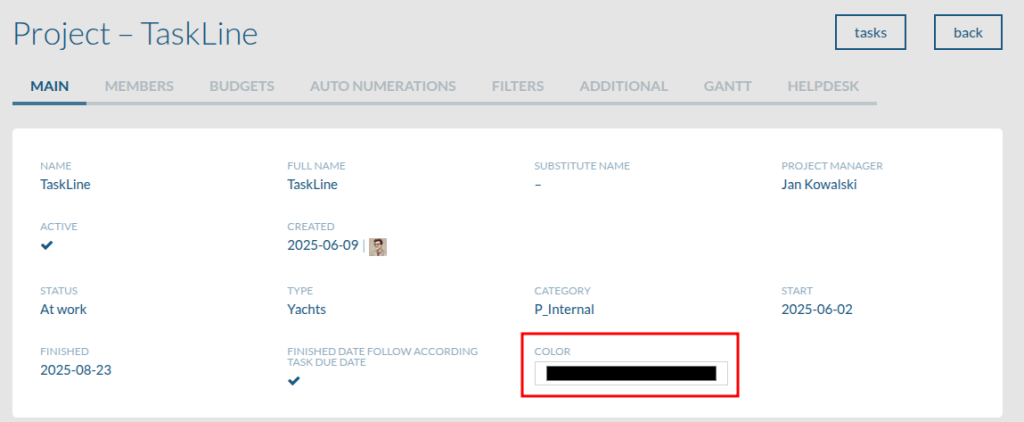Image resolution: width=1024 pixels, height=422 pixels.
Task: Click the finished date 2025-08-23
Action: 76,370
